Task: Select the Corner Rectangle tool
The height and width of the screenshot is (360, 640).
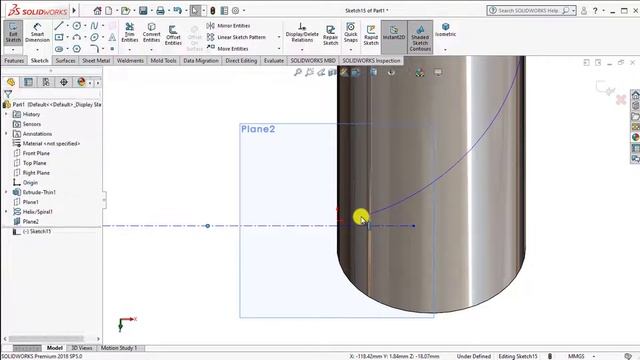Action: 59,37
